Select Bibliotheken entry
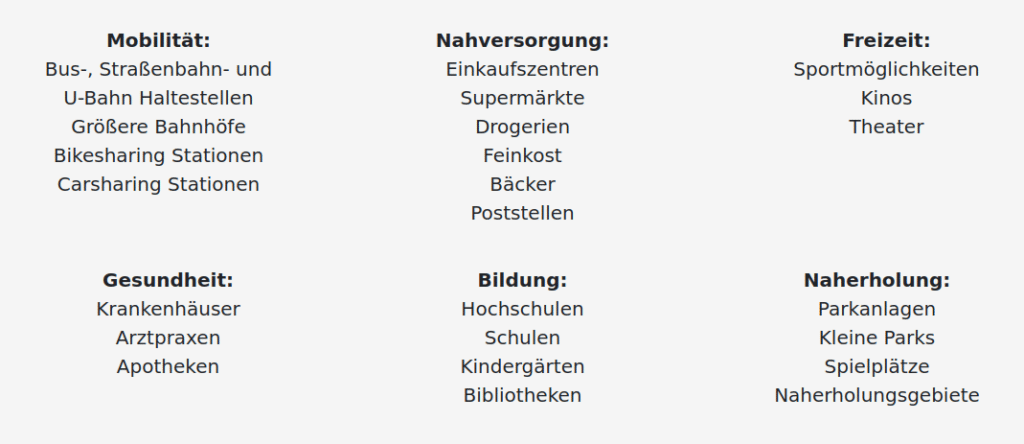 522,396
